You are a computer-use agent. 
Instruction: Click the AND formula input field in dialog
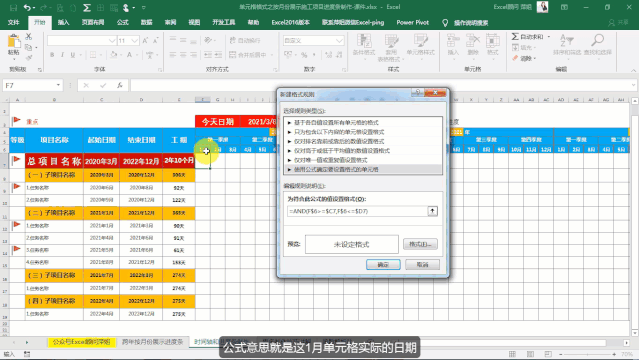(357, 211)
